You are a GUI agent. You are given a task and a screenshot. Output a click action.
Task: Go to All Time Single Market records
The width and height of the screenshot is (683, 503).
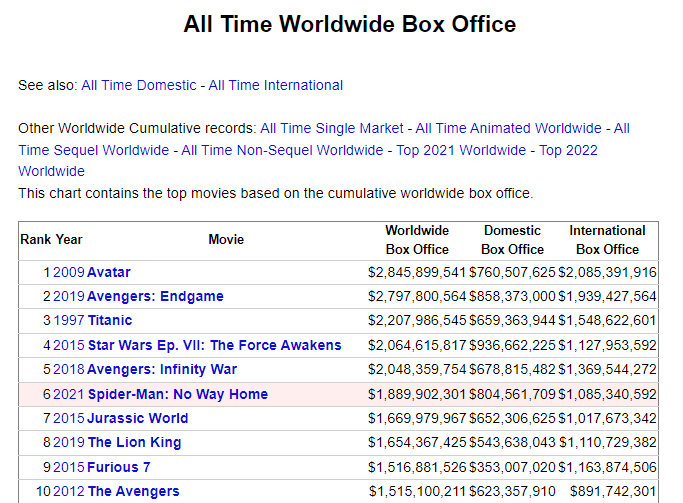[331, 128]
